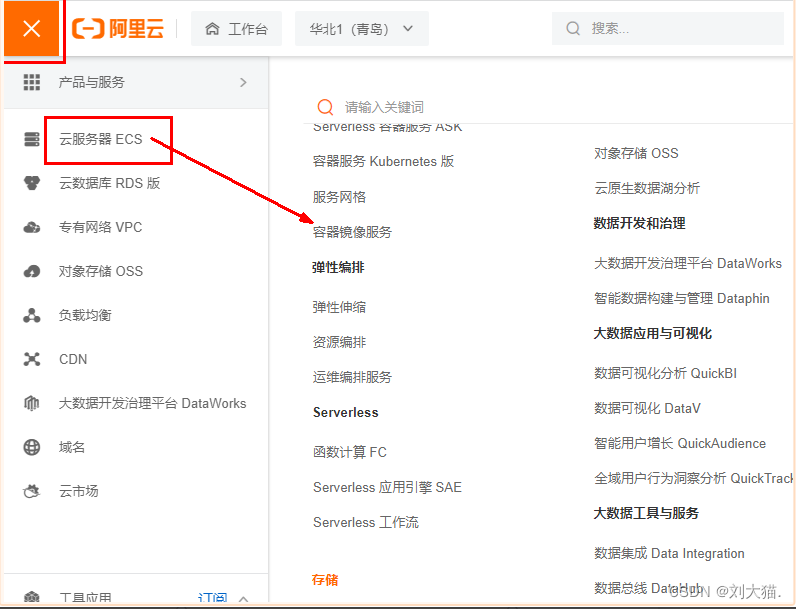Open 产品与服务 menu entry
The width and height of the screenshot is (796, 609).
[136, 82]
